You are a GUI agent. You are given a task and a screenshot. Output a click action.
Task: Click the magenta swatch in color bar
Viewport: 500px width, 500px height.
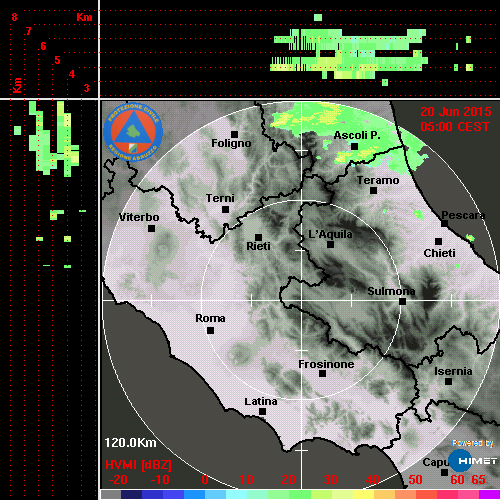[x=489, y=495]
